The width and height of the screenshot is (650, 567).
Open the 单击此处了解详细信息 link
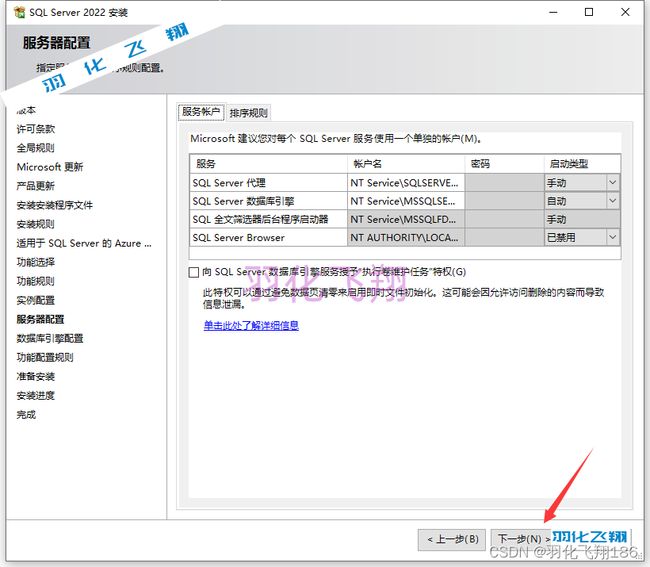(251, 325)
